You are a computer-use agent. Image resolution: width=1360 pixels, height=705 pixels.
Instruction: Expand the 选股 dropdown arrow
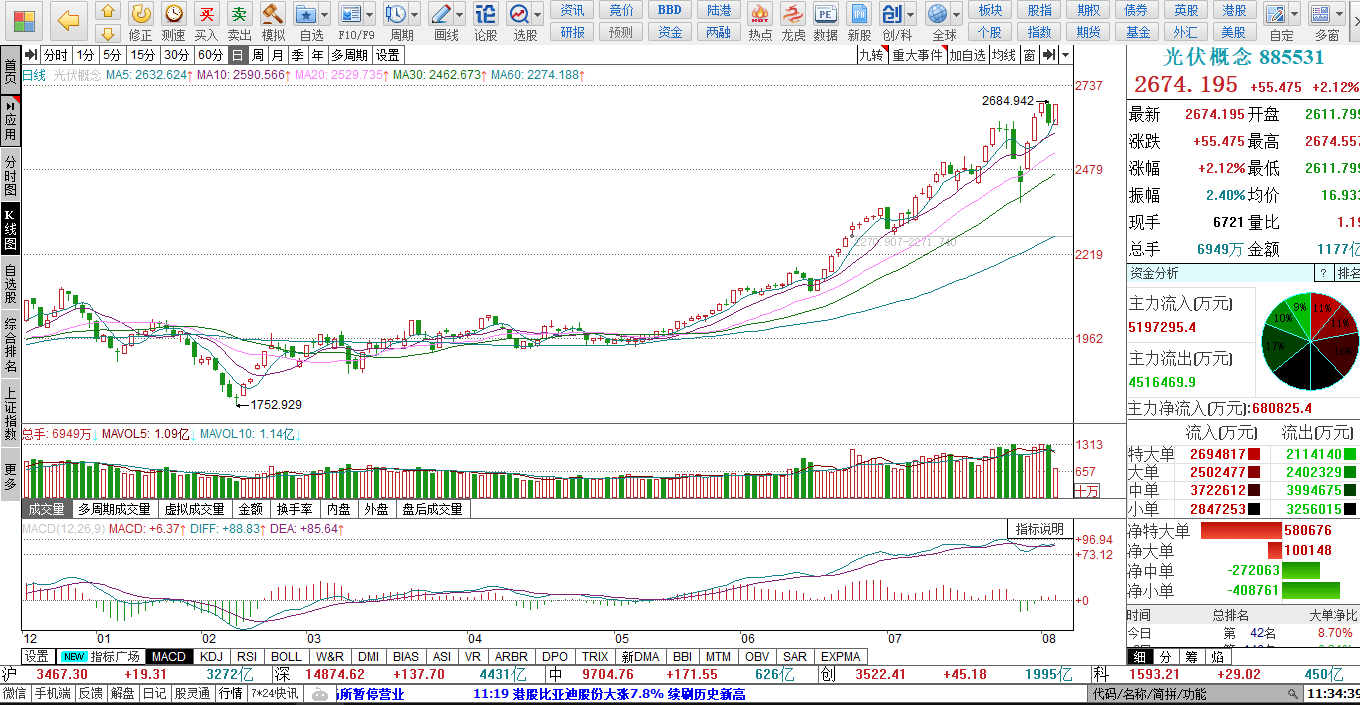point(538,15)
